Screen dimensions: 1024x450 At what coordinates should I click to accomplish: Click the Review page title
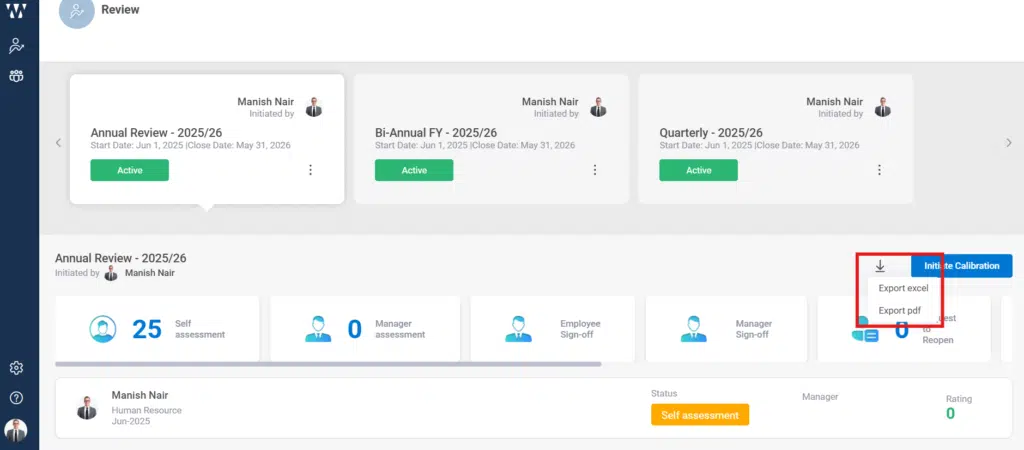tap(120, 10)
